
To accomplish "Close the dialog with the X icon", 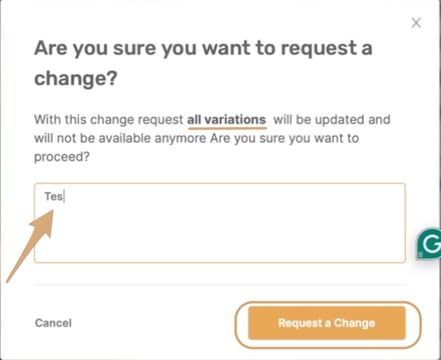I will (416, 23).
